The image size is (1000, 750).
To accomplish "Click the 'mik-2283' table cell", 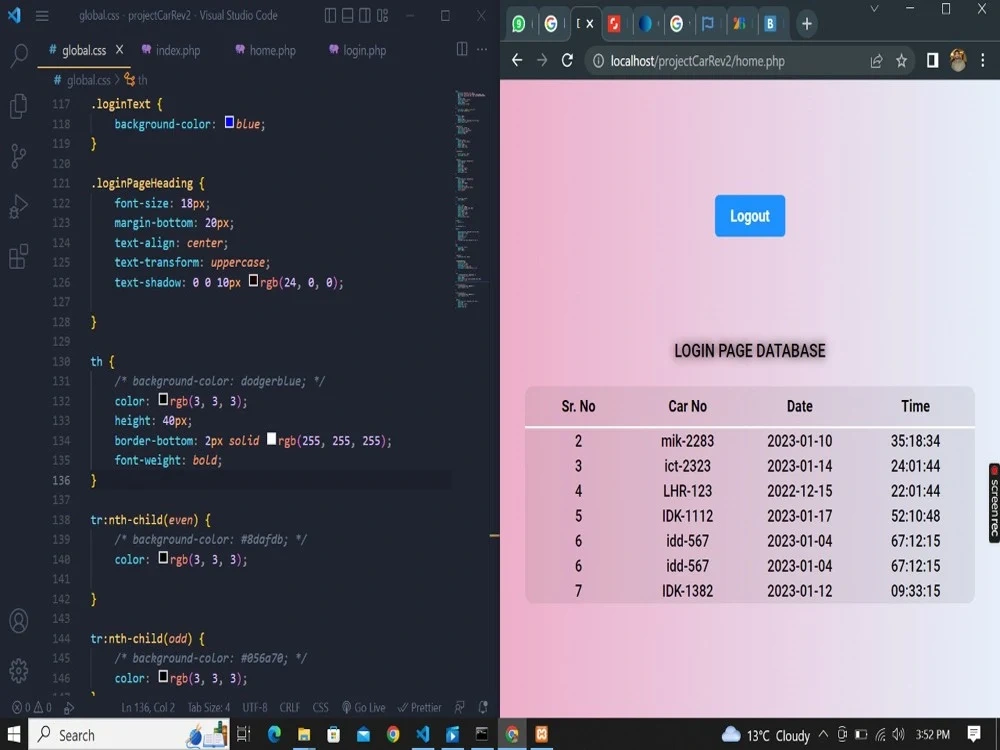I will (x=687, y=441).
